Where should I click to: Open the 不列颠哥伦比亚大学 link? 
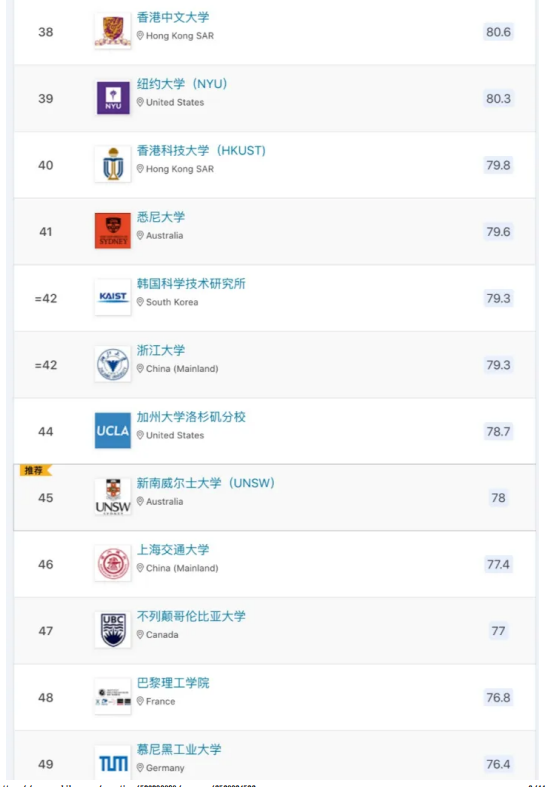coord(191,616)
